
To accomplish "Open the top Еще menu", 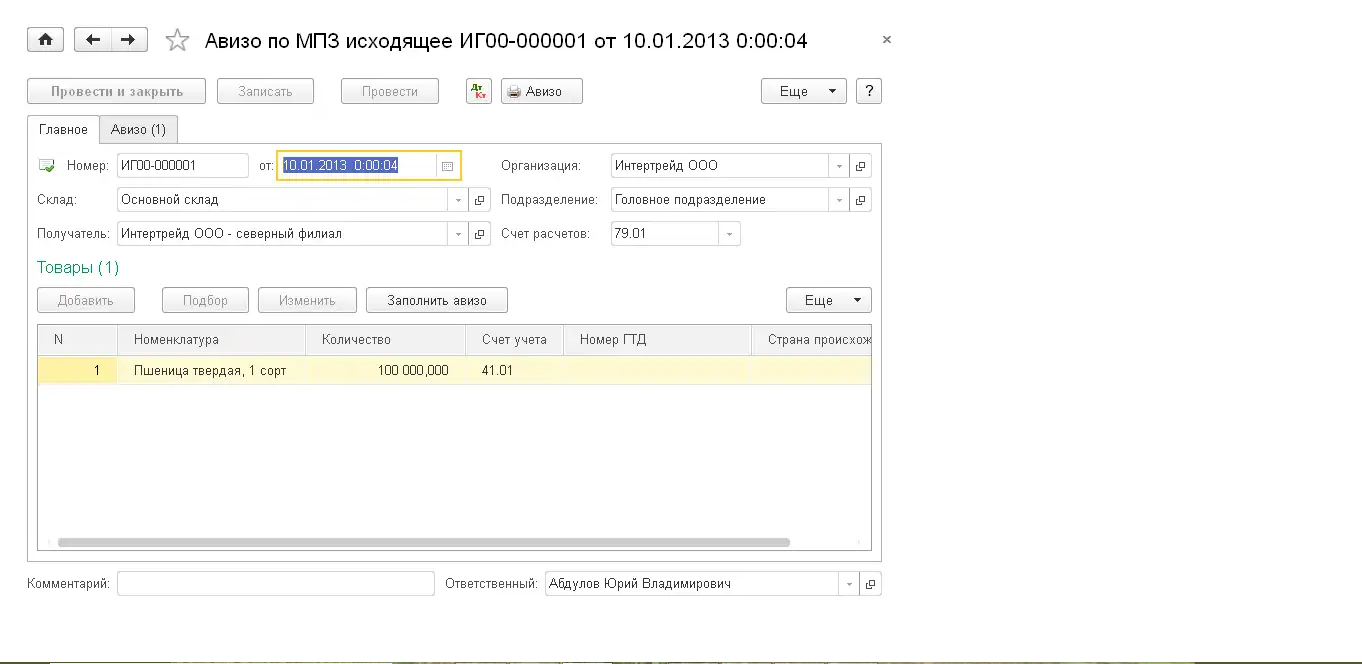I will point(803,91).
